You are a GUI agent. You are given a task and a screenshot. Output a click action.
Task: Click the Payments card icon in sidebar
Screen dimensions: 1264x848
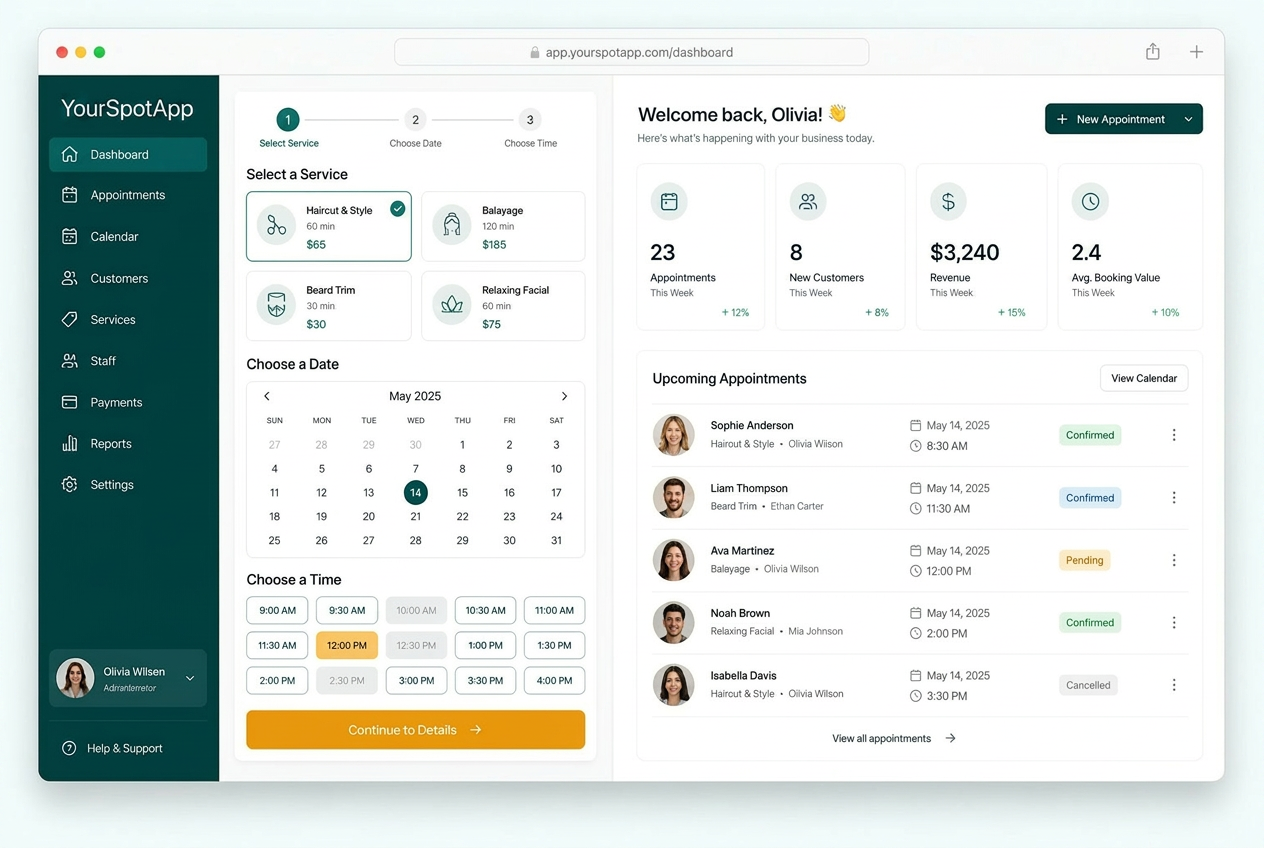(x=69, y=402)
